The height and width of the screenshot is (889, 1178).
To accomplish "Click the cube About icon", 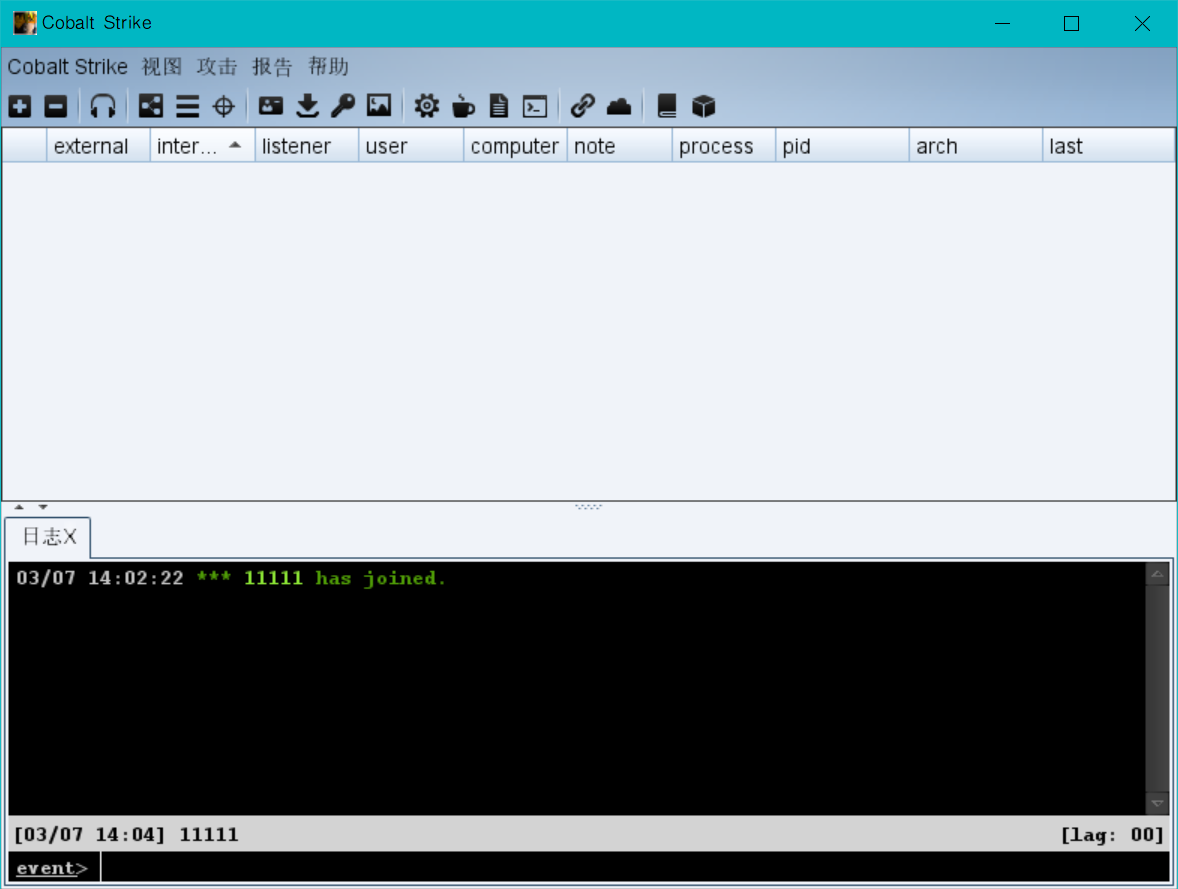I will point(703,107).
